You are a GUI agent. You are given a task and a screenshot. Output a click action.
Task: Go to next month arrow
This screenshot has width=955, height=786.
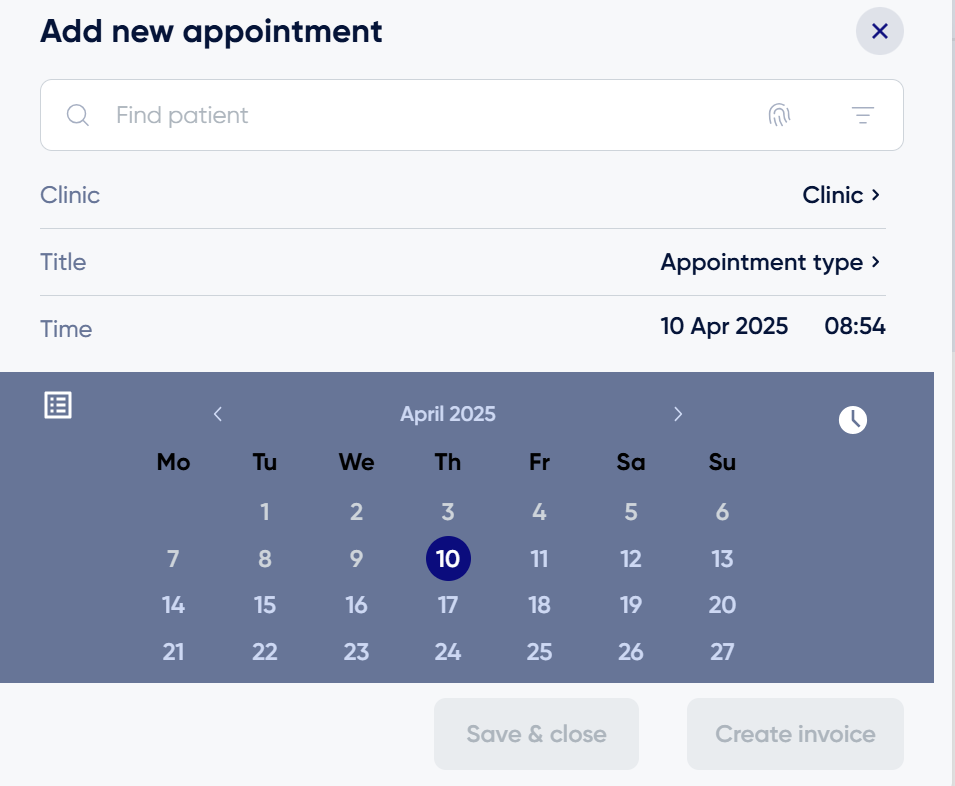[x=678, y=414]
